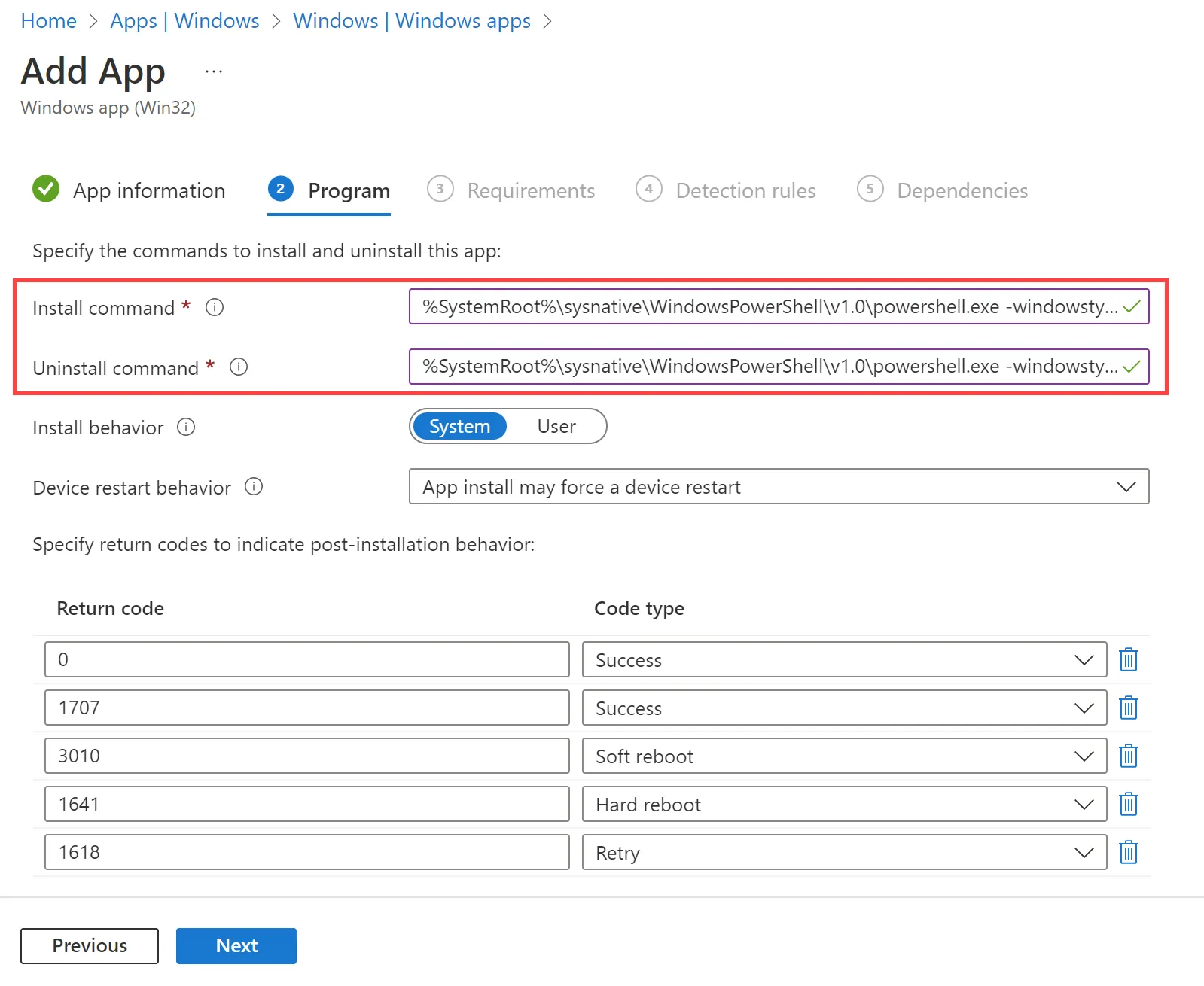Delete the return code 1618 row
The image size is (1204, 986).
pos(1128,852)
